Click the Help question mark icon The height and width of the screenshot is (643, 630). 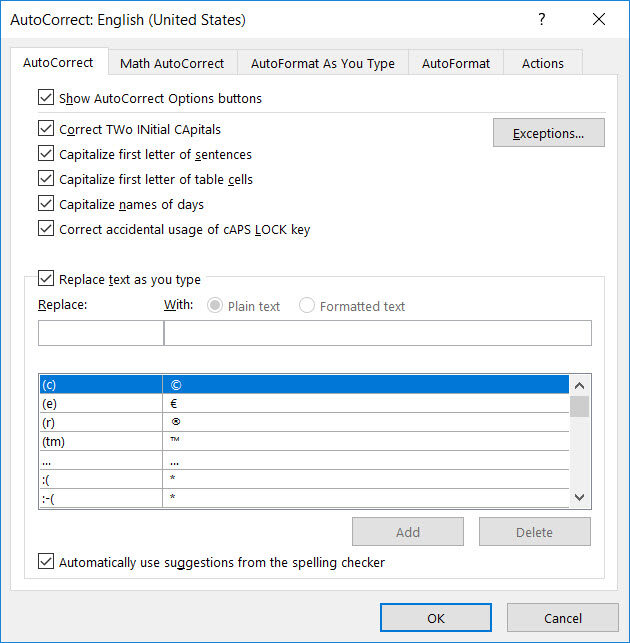(x=541, y=19)
